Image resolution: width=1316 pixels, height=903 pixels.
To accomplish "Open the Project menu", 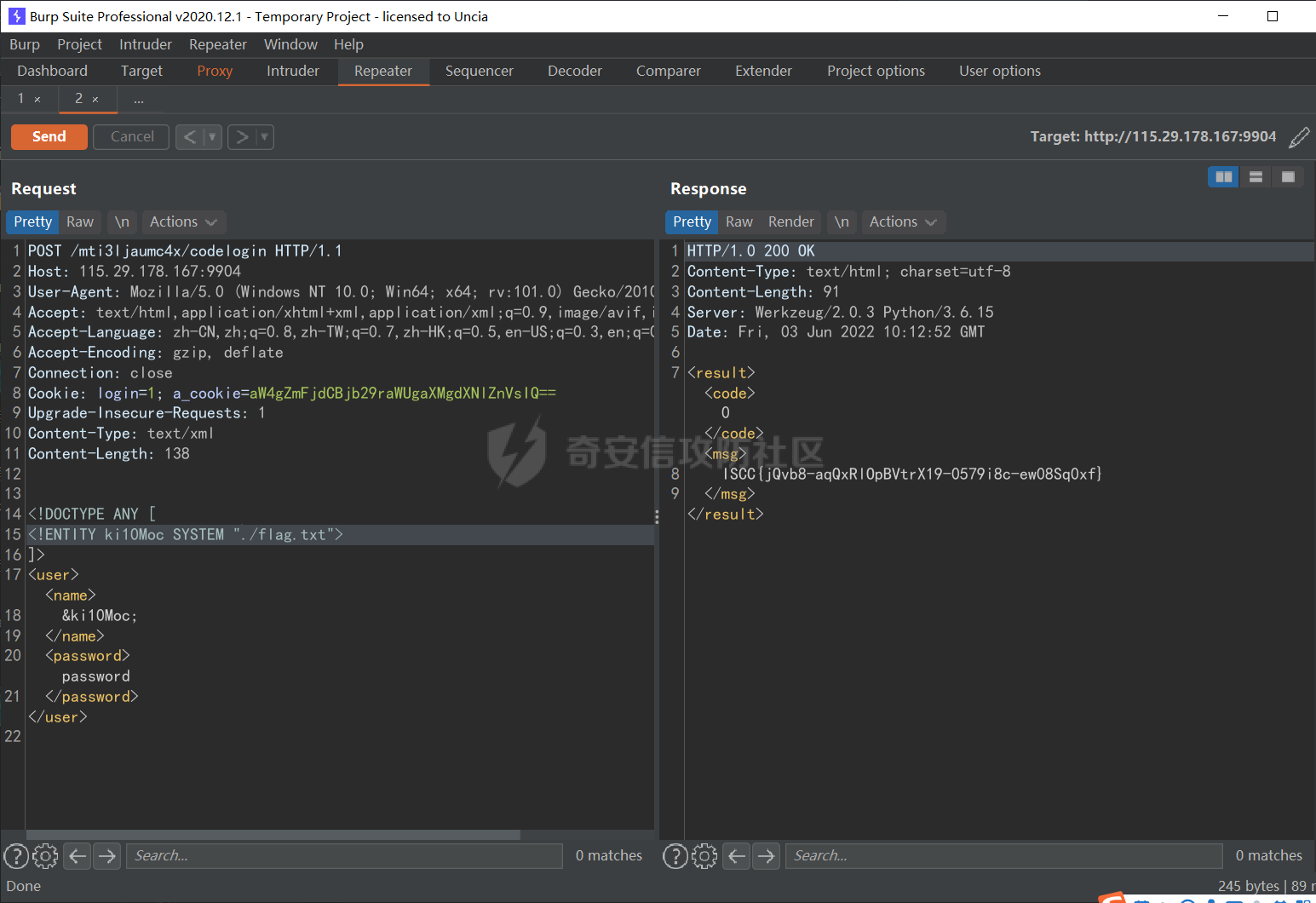I will (x=79, y=44).
